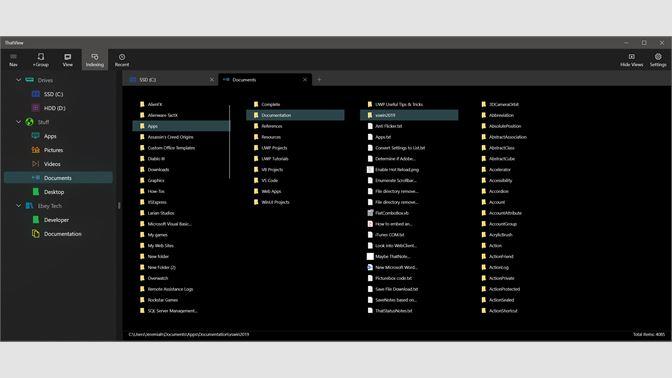Open the My Web Sites folder

point(181,246)
